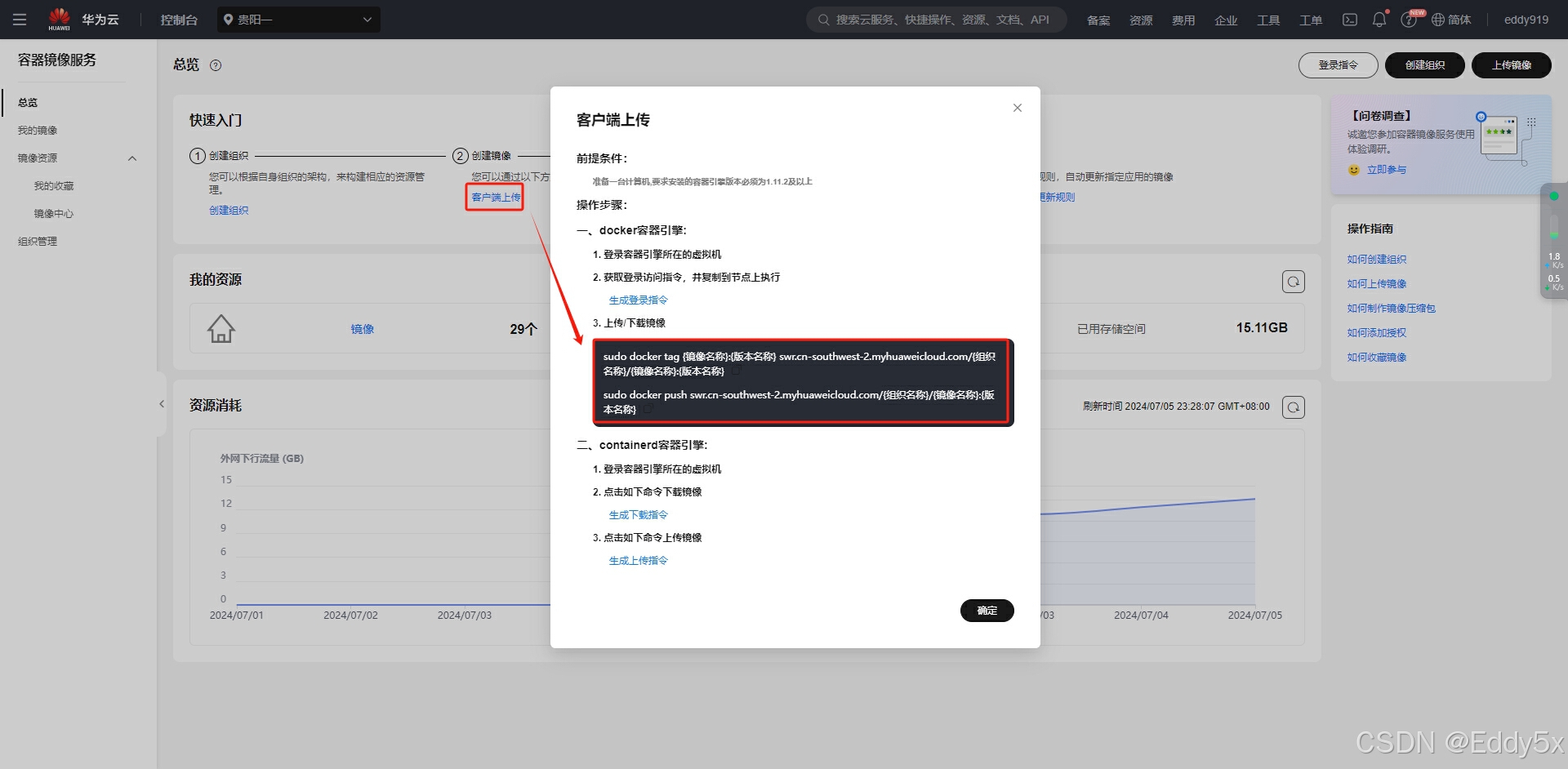Open the notifications bell
Screen dimensions: 1568x769
pyautogui.click(x=1379, y=20)
